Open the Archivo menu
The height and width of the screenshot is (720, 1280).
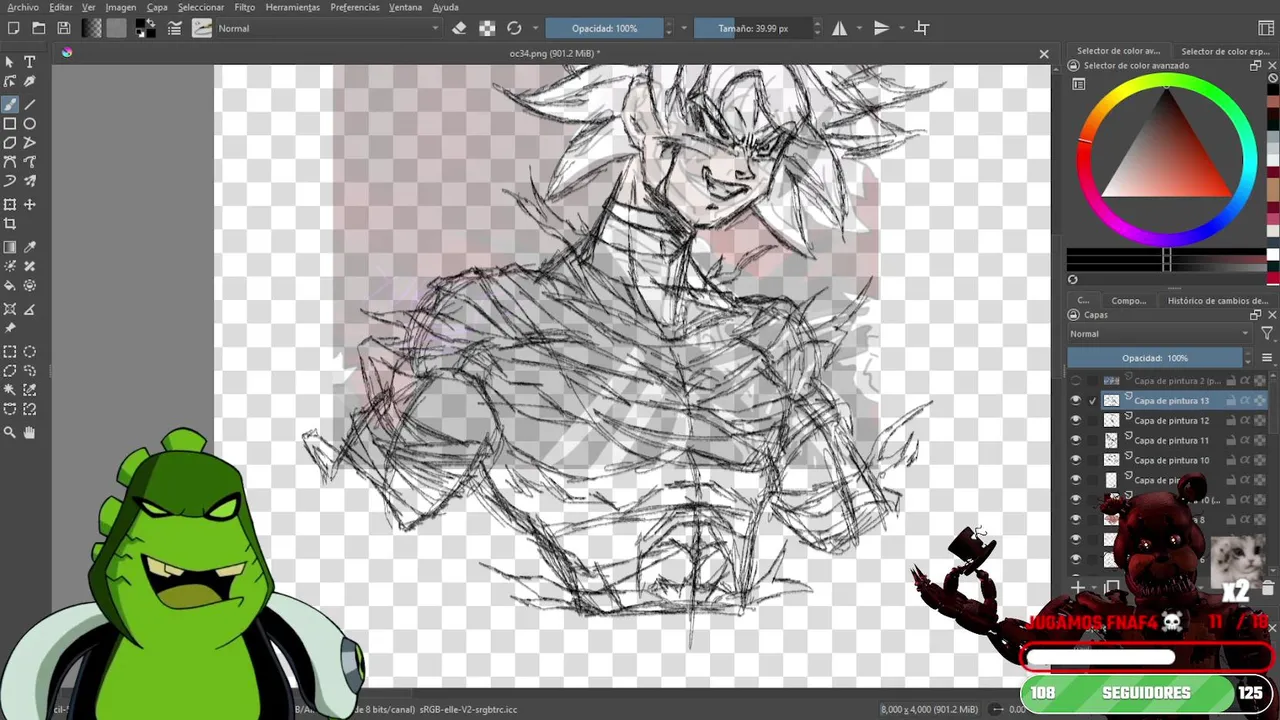pyautogui.click(x=23, y=7)
